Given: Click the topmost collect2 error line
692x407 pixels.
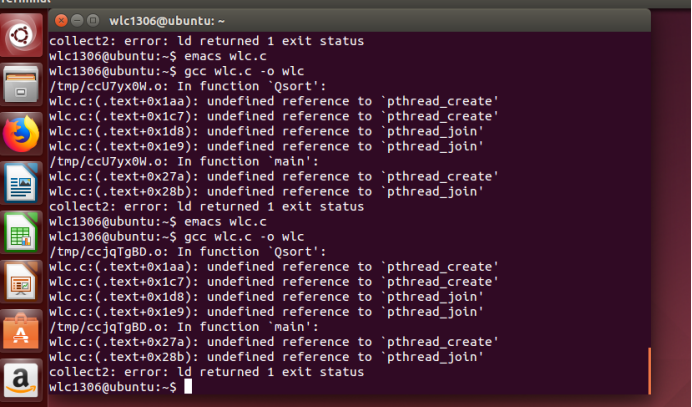Looking at the screenshot, I should (x=205, y=41).
